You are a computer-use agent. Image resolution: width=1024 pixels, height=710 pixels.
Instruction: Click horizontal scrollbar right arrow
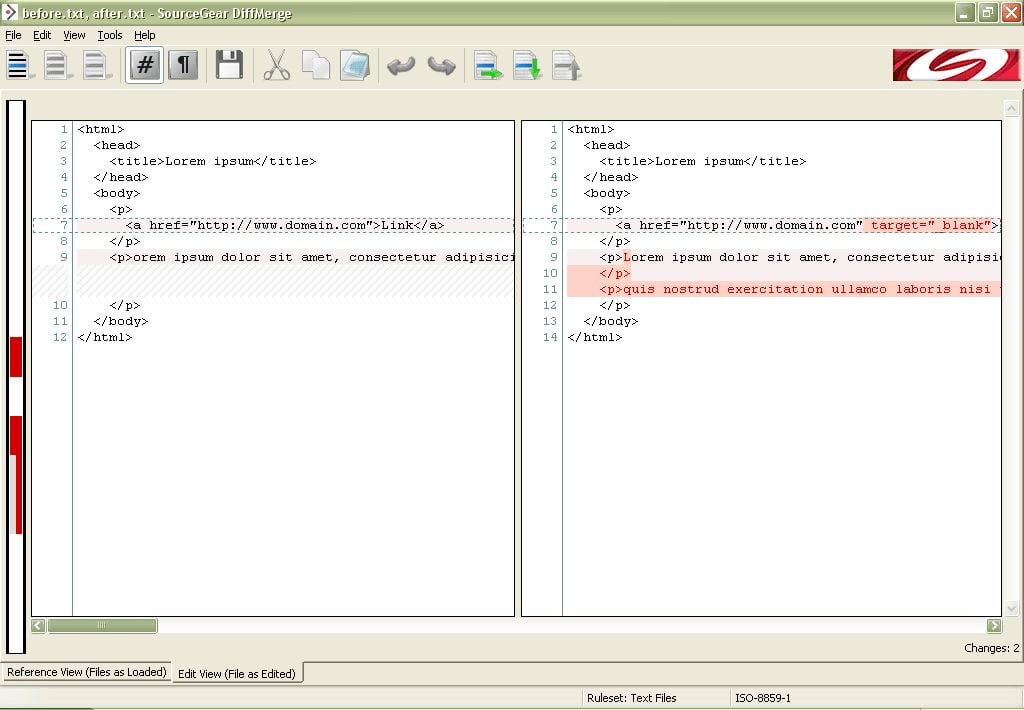(x=994, y=626)
